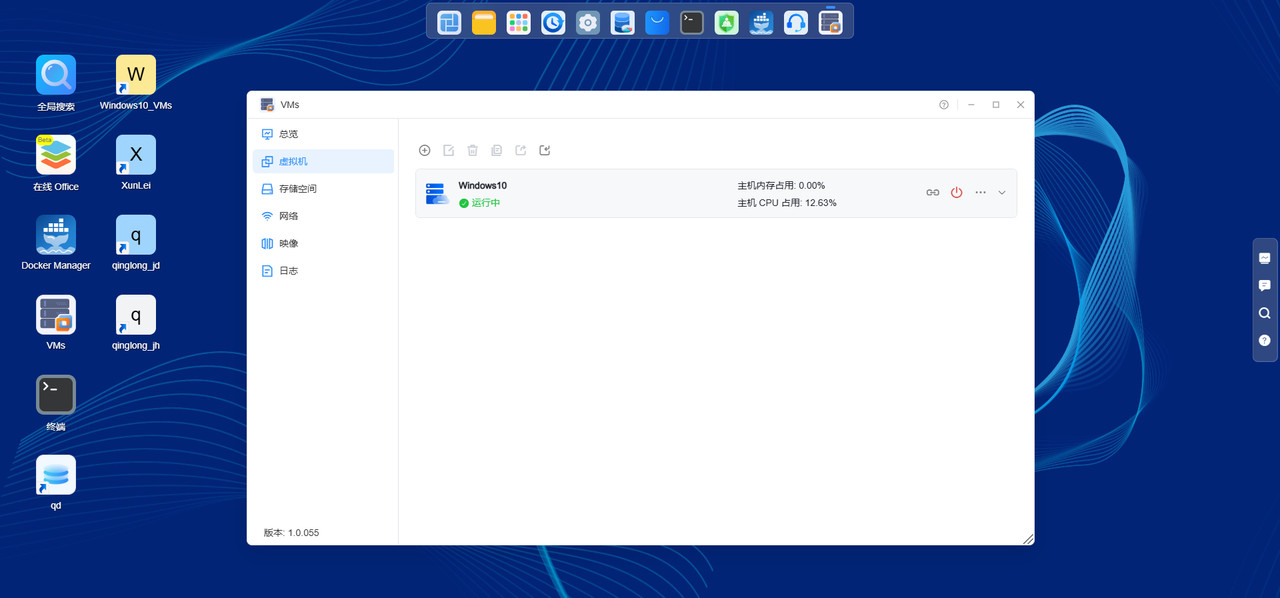Open the window layout icon in top dock
This screenshot has height=598, width=1280.
[450, 22]
